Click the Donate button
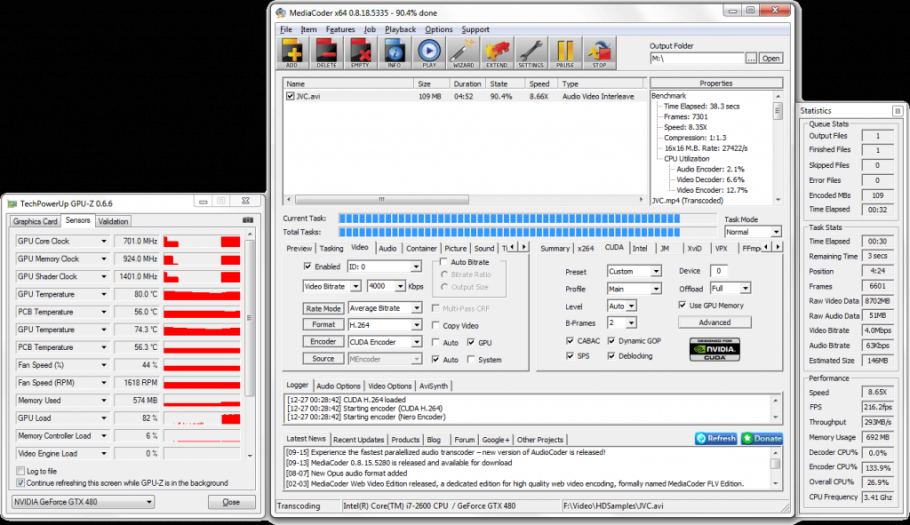 pos(761,439)
